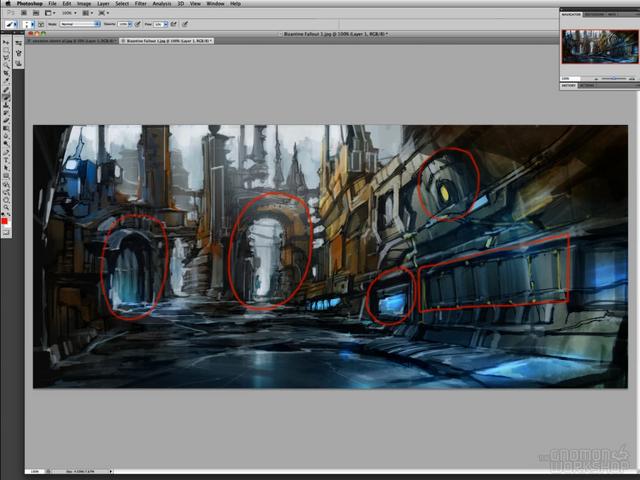Open the red foreground color swatch
The height and width of the screenshot is (480, 640).
[x=4, y=221]
